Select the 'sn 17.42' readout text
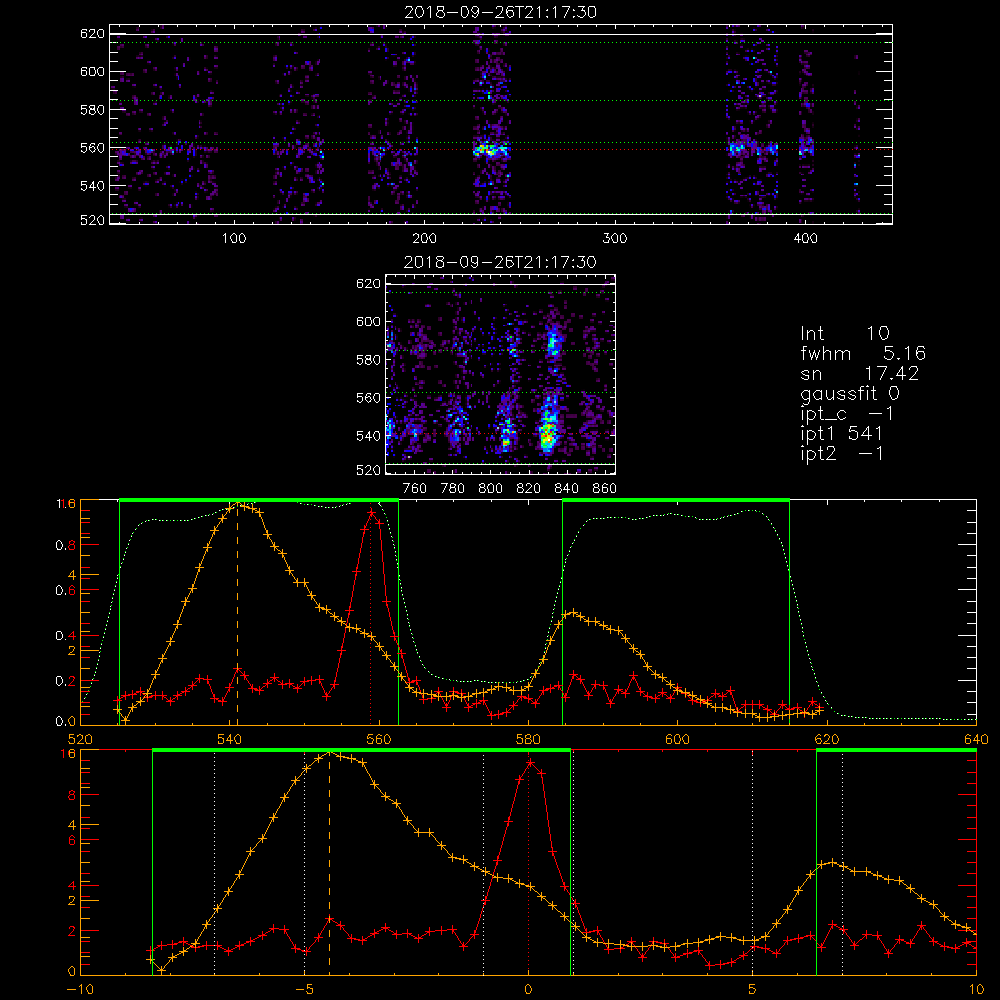Viewport: 1000px width, 1000px height. (860, 373)
